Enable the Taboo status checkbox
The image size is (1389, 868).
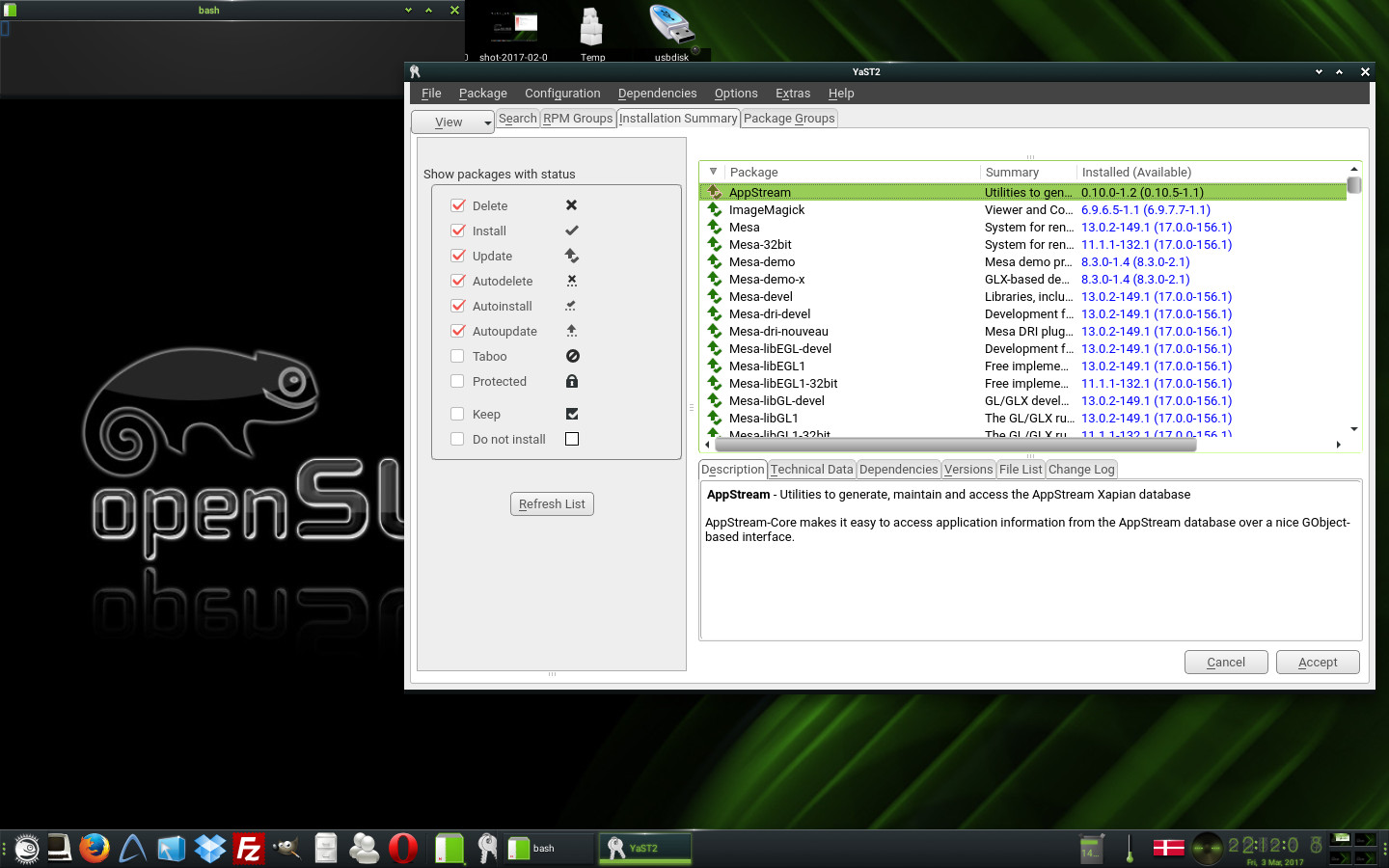pyautogui.click(x=458, y=356)
